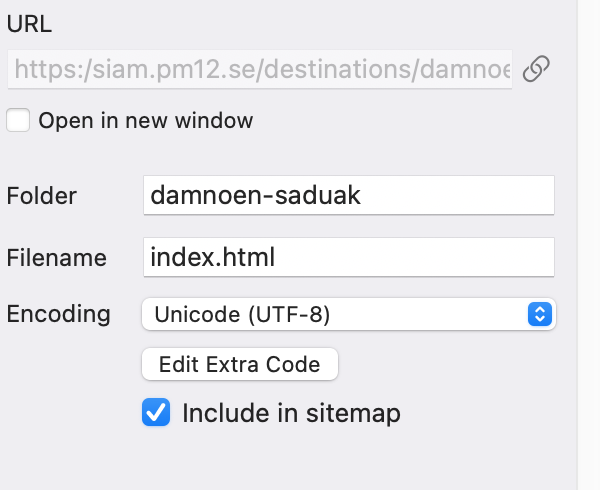
Task: Click the Encoding field label
Action: pos(58,313)
